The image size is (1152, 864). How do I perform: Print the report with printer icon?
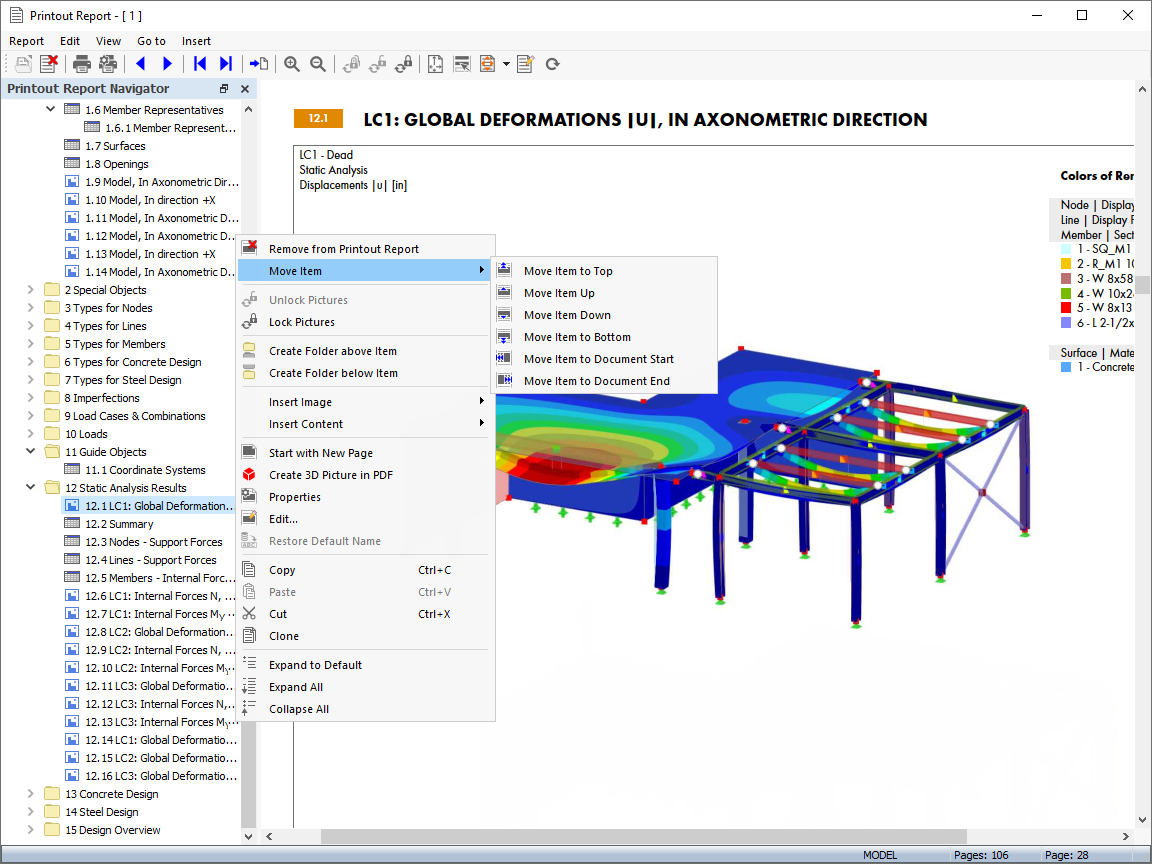[82, 64]
